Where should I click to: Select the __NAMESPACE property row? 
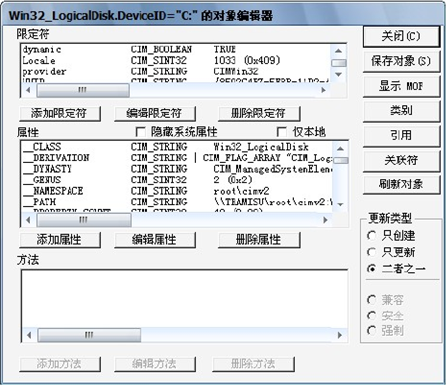click(x=177, y=191)
